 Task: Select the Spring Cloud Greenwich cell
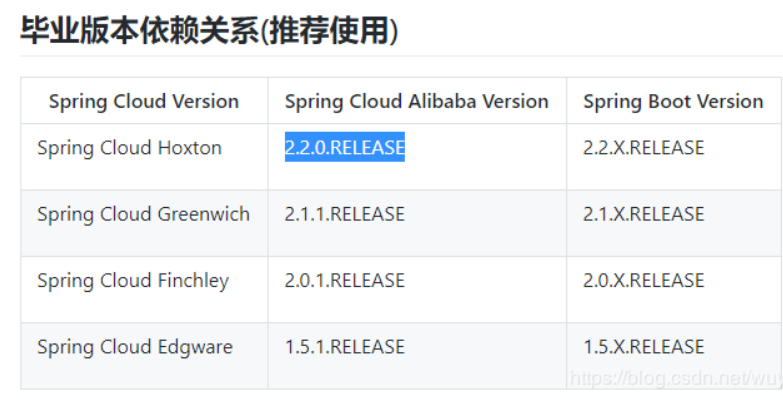(x=144, y=223)
